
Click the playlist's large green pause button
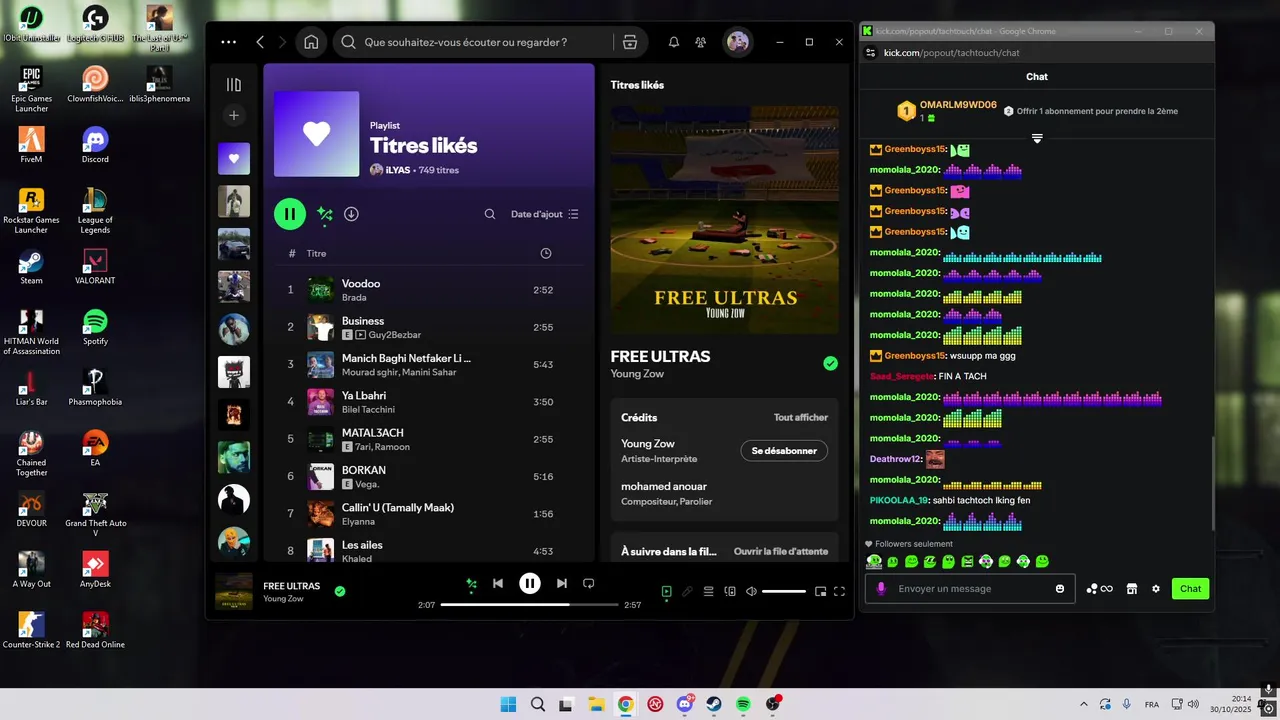tap(290, 214)
